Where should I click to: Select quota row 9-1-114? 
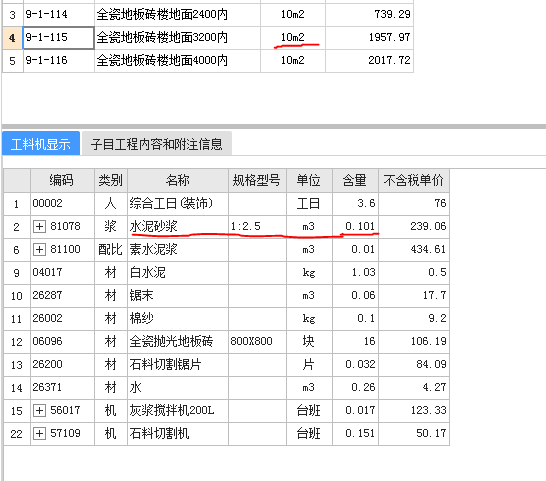point(208,15)
